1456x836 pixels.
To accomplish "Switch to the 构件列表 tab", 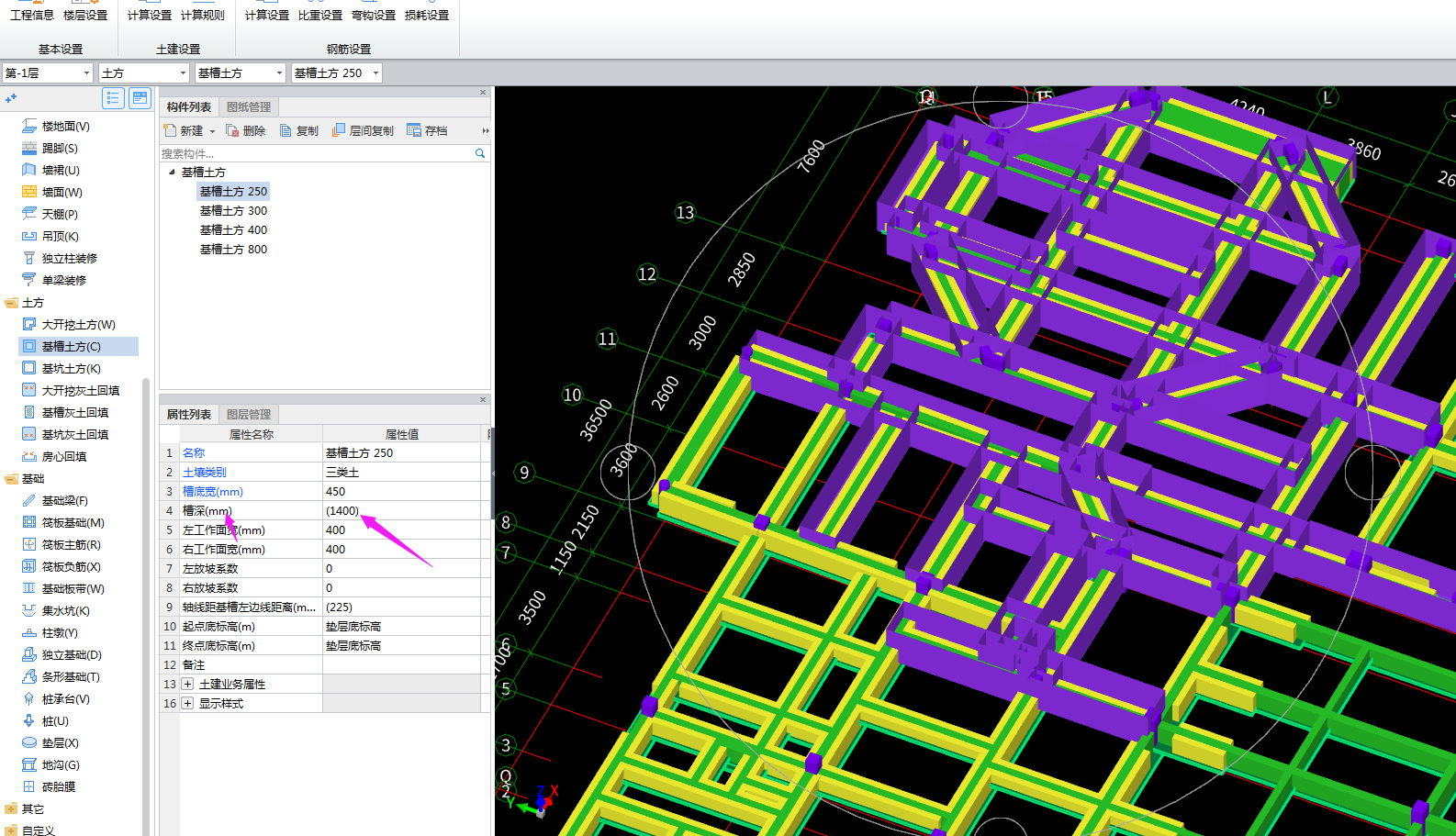I will pos(189,107).
